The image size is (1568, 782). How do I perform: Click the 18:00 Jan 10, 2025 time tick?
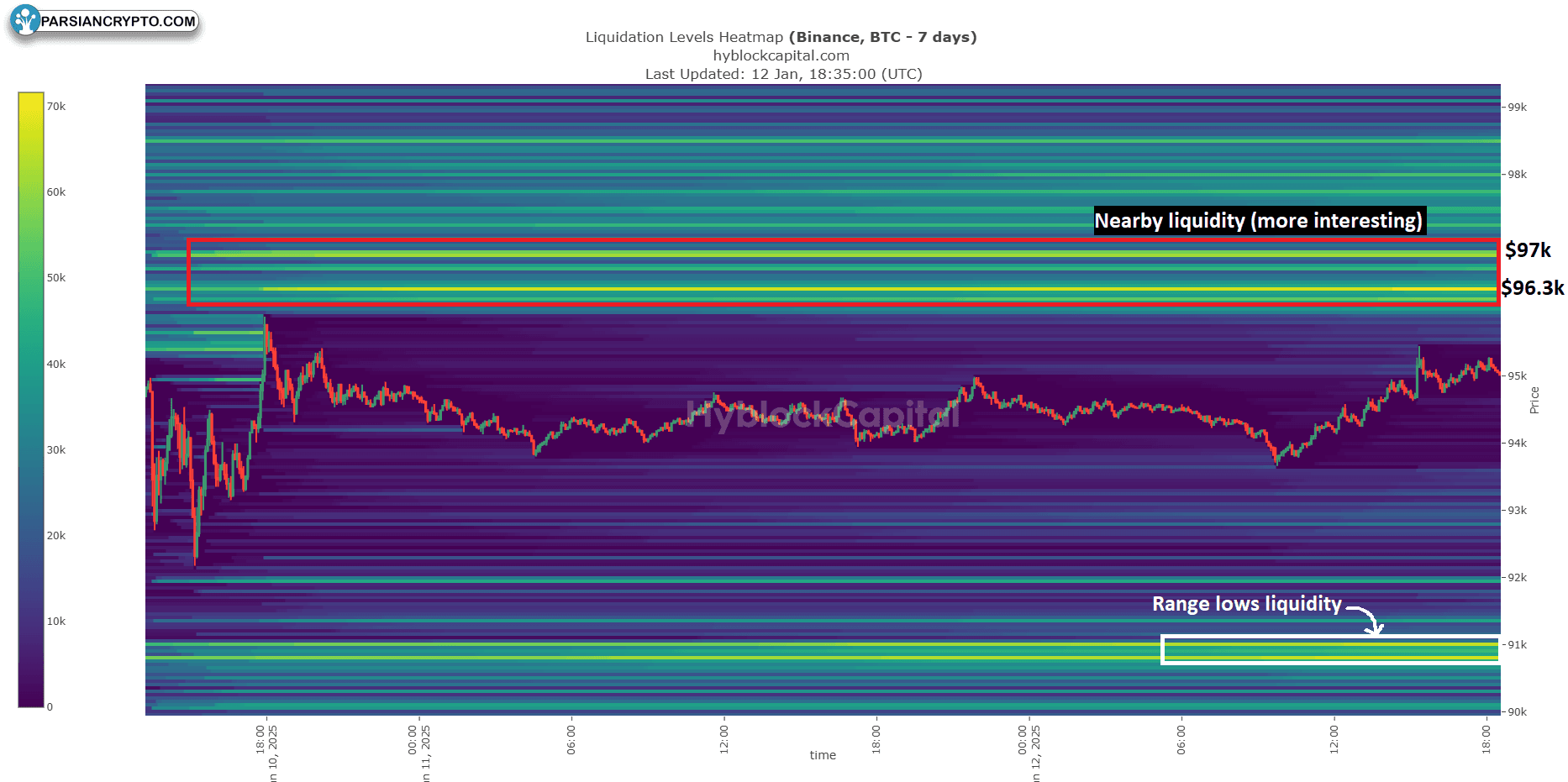pos(266,753)
